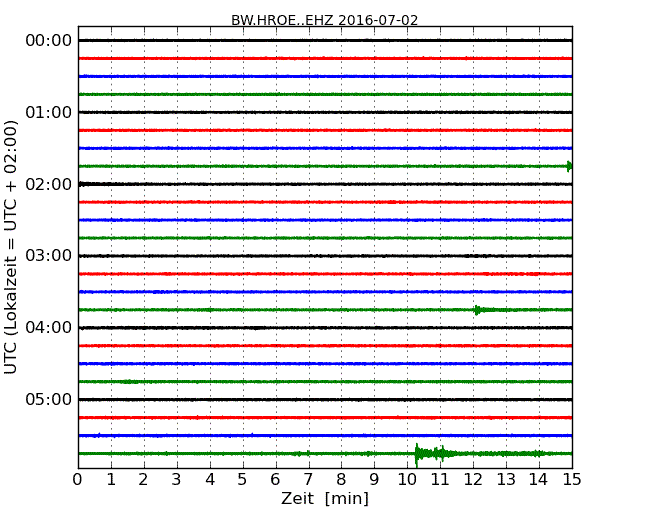Click the signal onset at the end of 01:45 trace

click(570, 166)
